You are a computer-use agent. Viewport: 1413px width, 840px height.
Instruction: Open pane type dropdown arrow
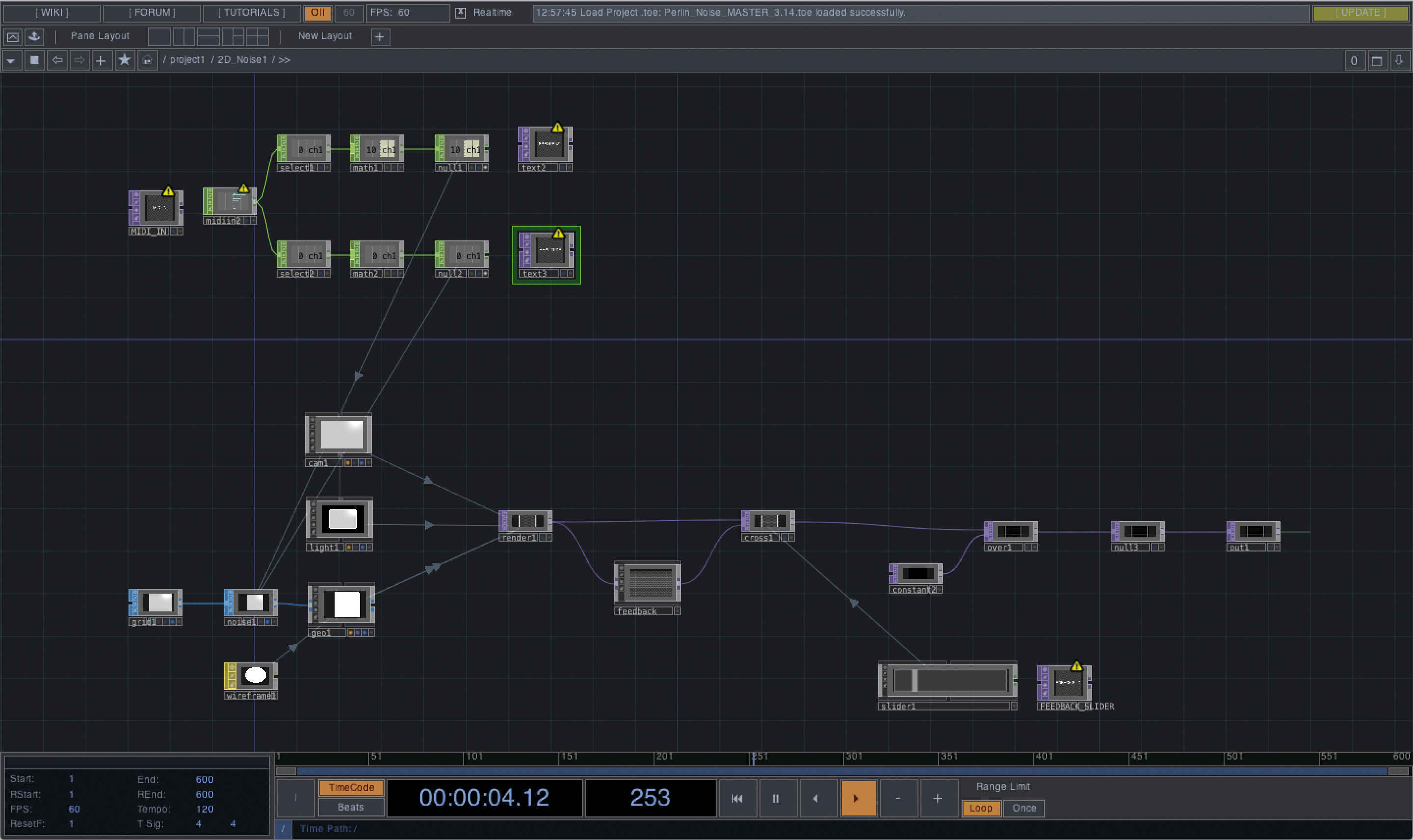[11, 60]
